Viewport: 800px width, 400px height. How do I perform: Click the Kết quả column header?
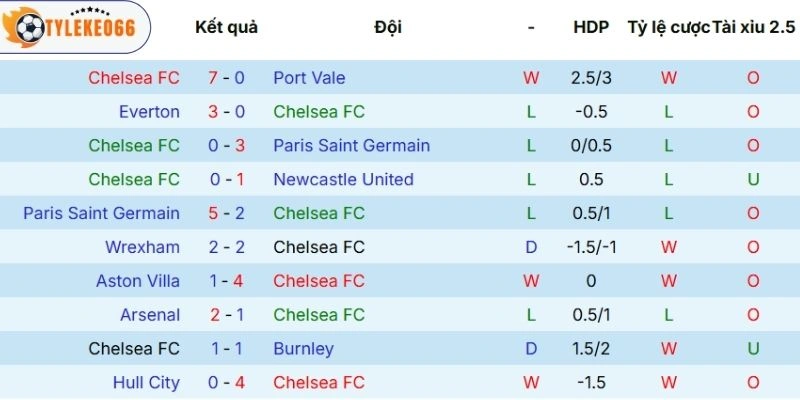226,27
